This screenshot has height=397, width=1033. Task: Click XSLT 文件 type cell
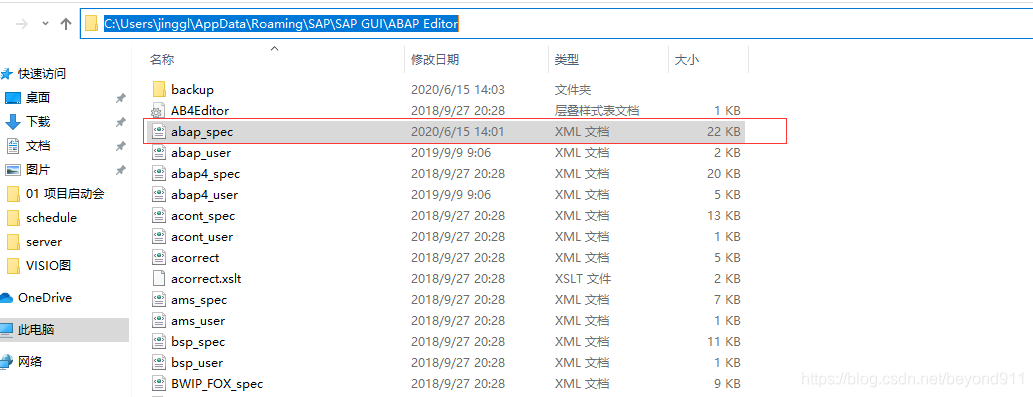tap(583, 278)
